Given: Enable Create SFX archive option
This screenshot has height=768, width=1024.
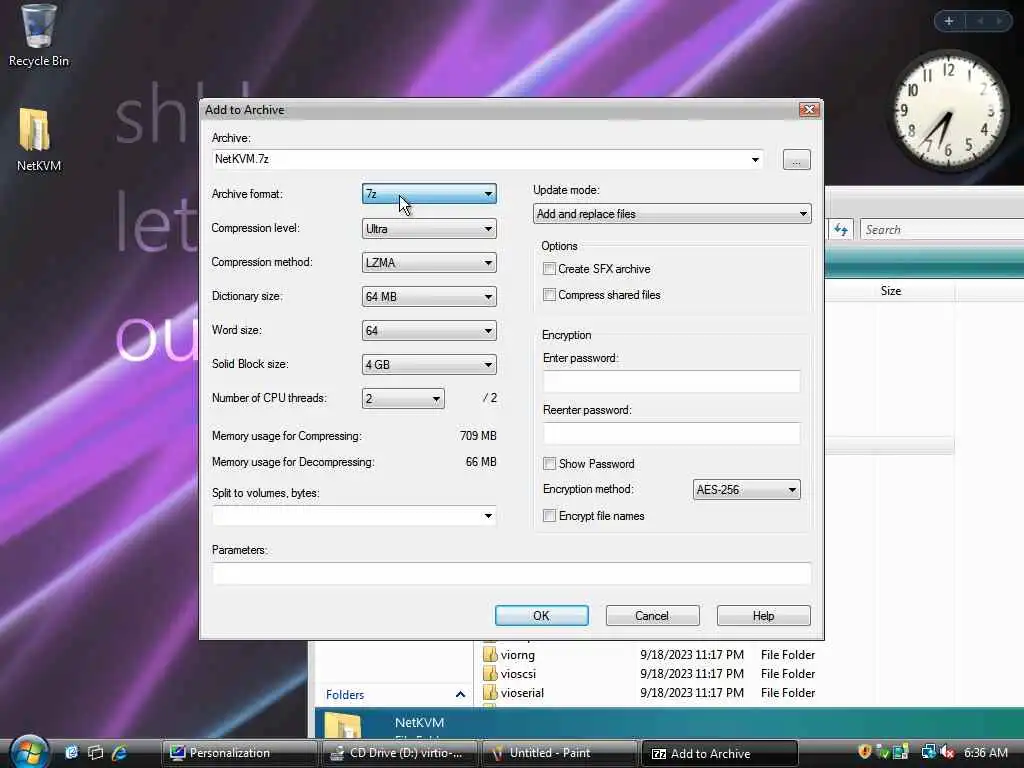Looking at the screenshot, I should 549,268.
